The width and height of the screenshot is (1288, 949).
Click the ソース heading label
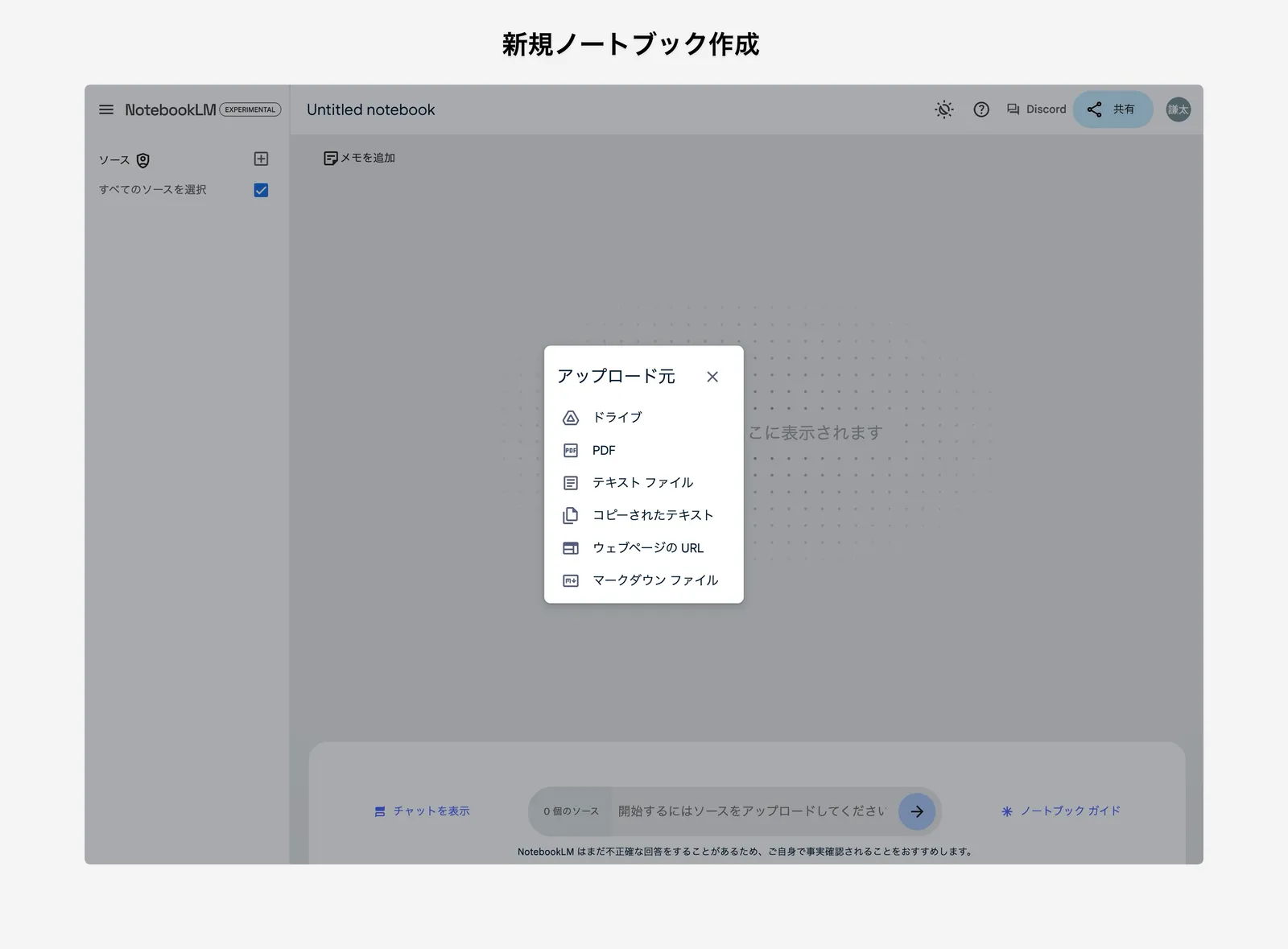click(114, 160)
